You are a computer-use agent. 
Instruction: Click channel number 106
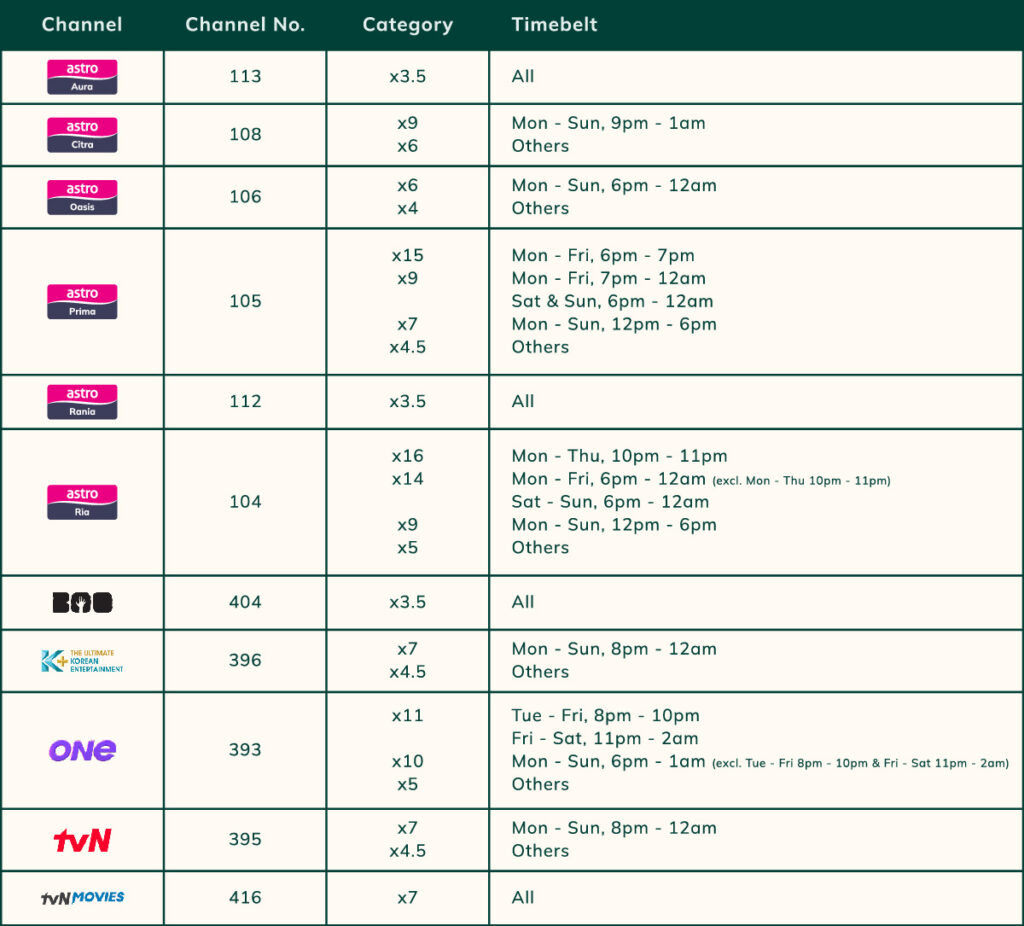point(245,197)
